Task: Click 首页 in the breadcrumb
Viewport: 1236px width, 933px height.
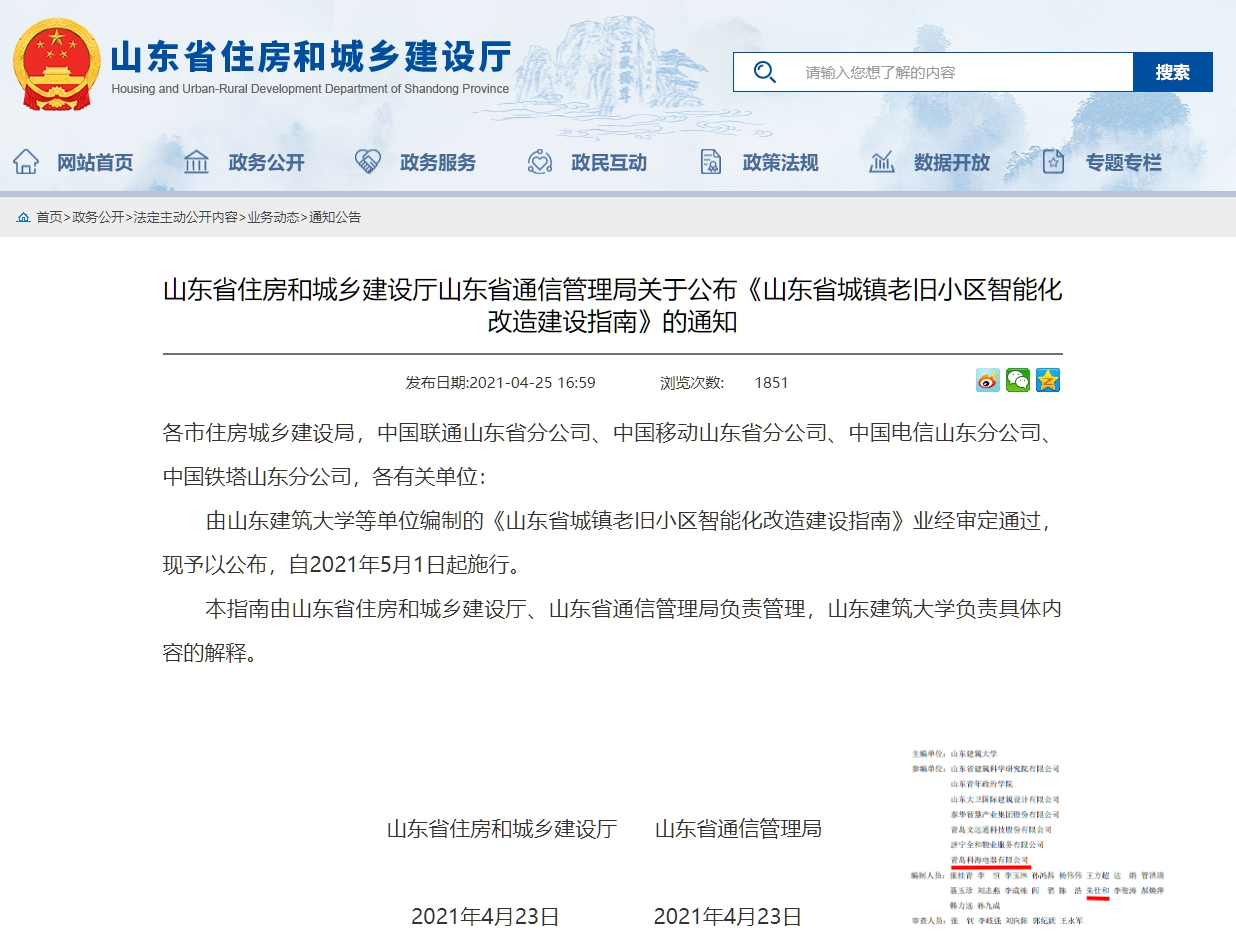Action: pyautogui.click(x=49, y=217)
